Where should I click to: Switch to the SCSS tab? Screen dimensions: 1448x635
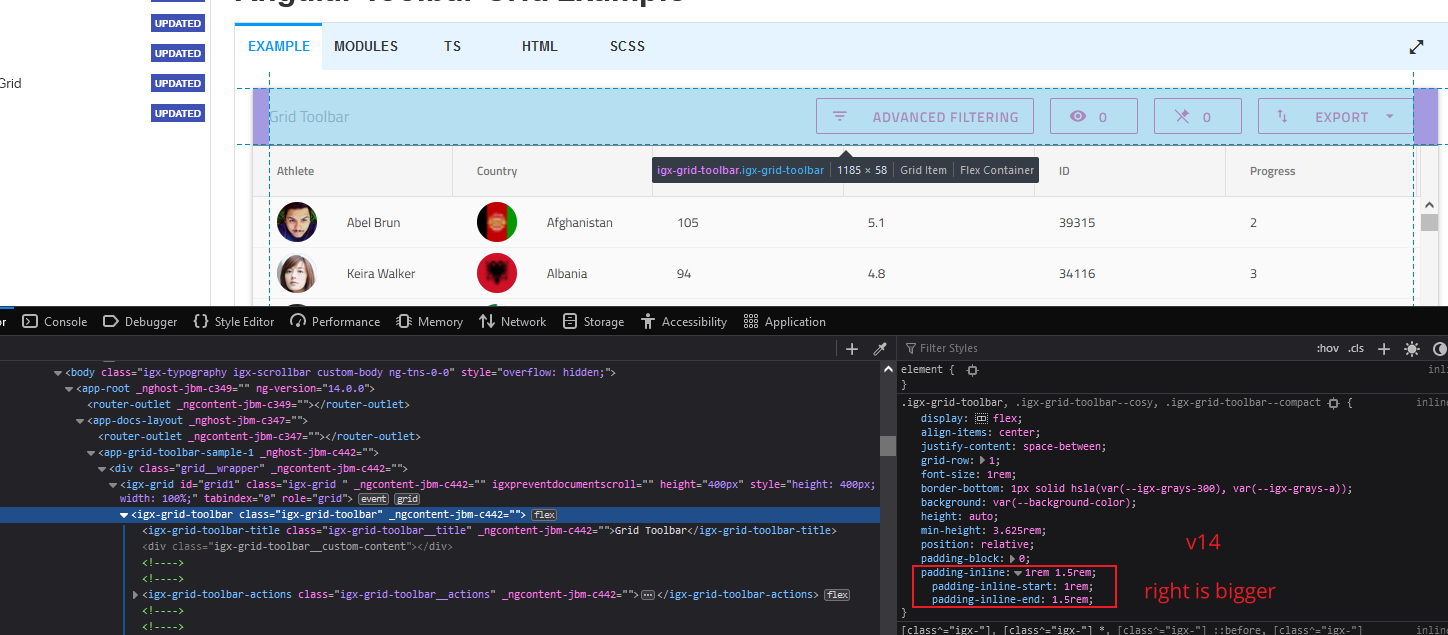[x=627, y=46]
